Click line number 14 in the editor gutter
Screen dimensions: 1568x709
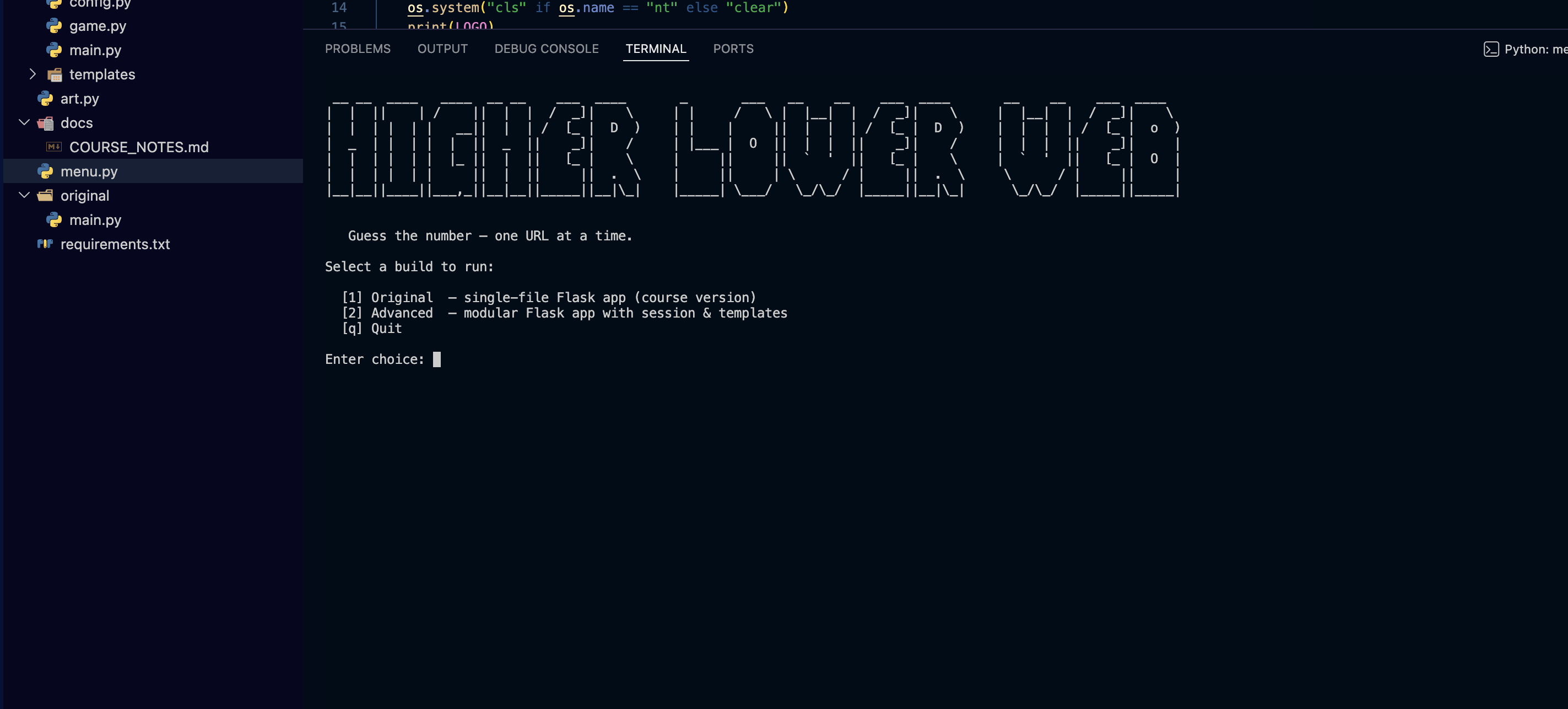(x=339, y=8)
